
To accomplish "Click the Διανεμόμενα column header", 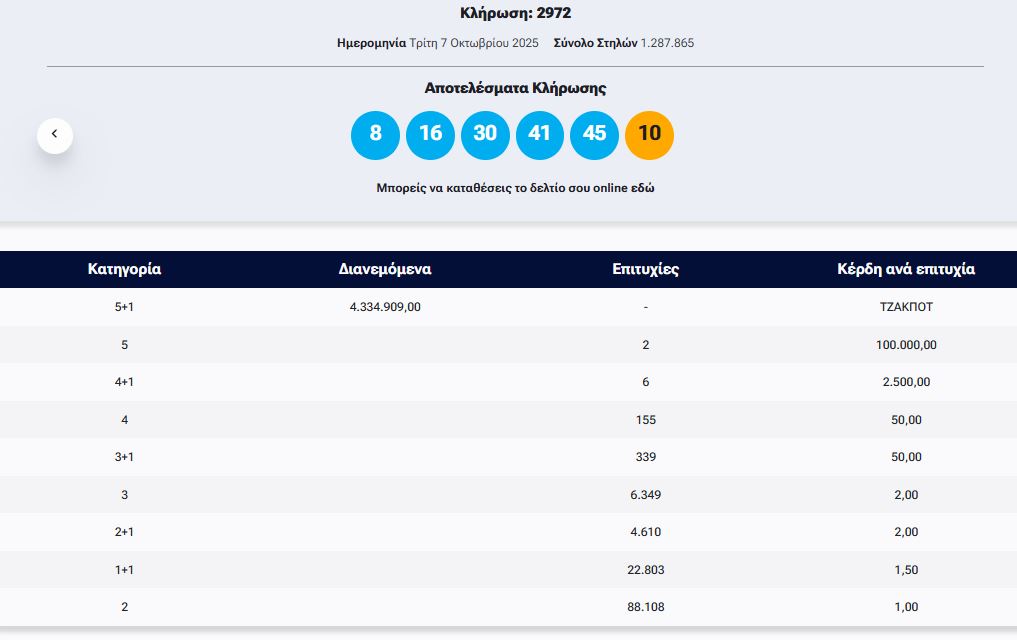I will [x=385, y=269].
